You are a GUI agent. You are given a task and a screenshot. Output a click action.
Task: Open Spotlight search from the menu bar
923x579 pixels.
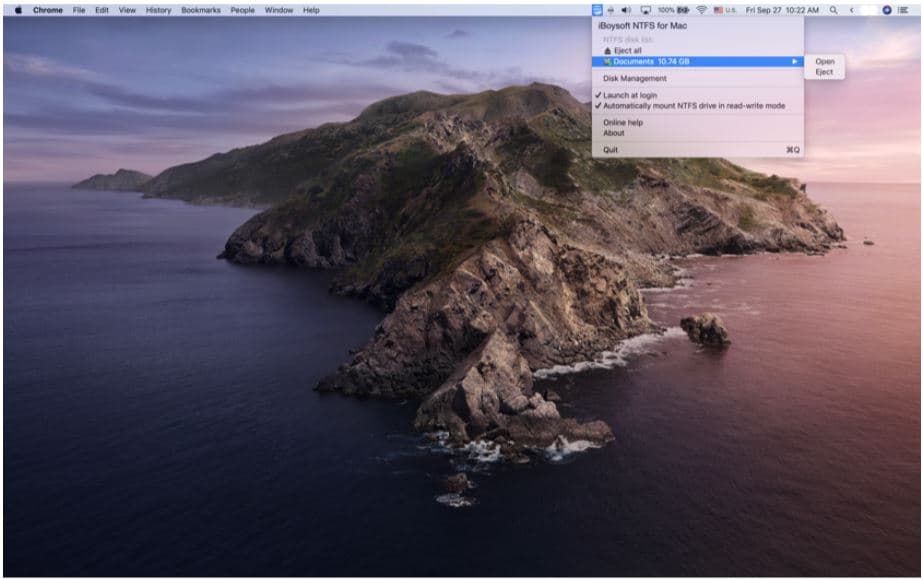coord(833,9)
